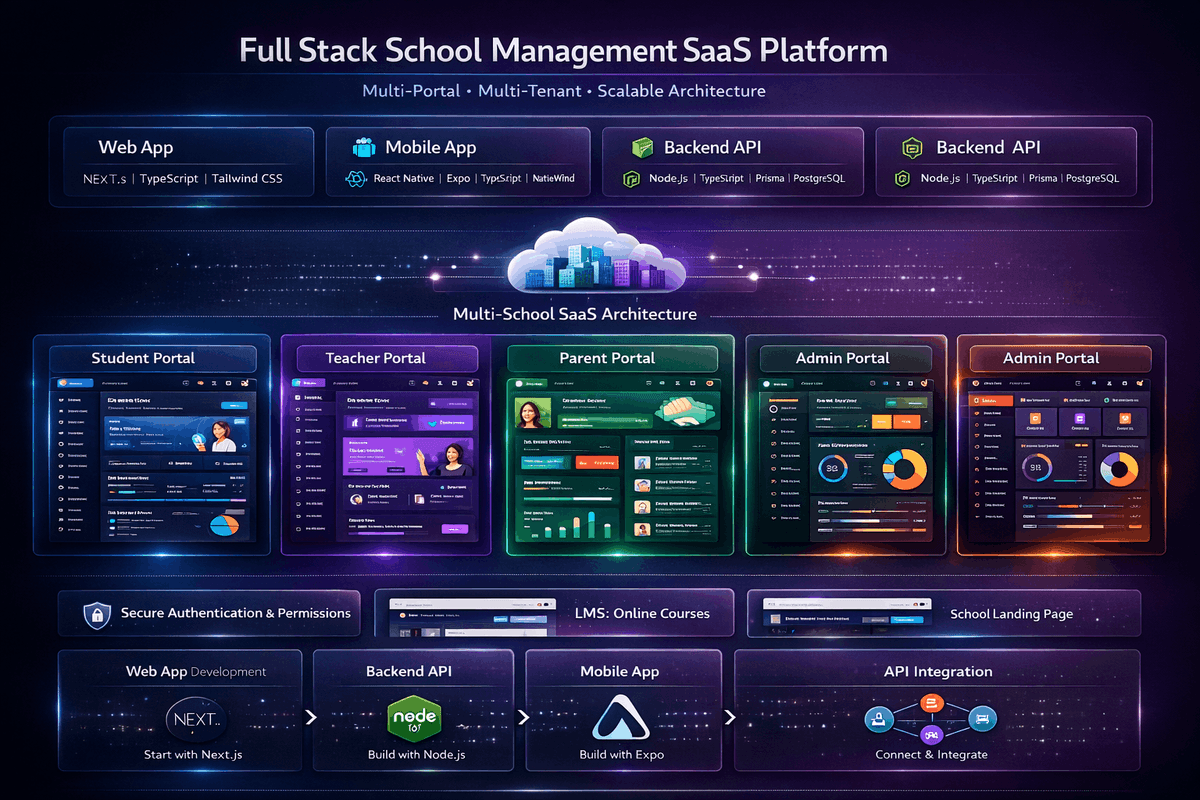Select the green cube icon on Backend API card
This screenshot has height=800, width=1200.
tap(642, 148)
